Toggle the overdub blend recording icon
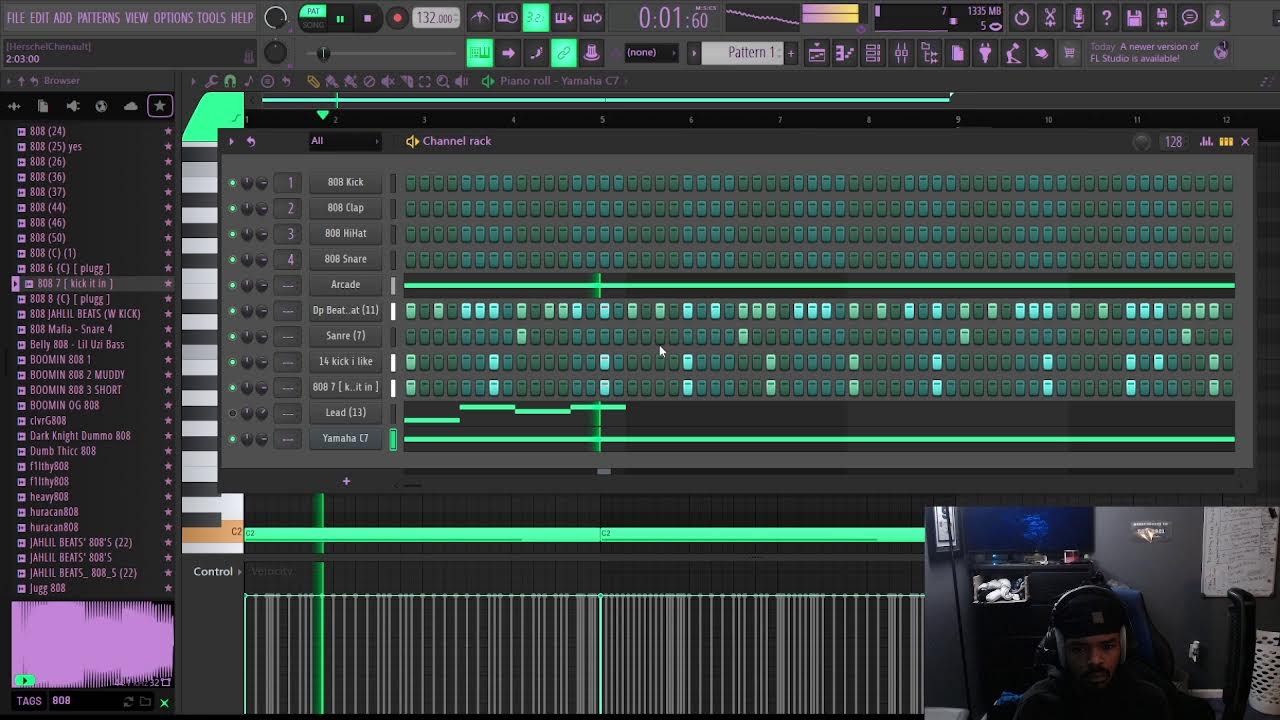The image size is (1280, 720). (564, 18)
